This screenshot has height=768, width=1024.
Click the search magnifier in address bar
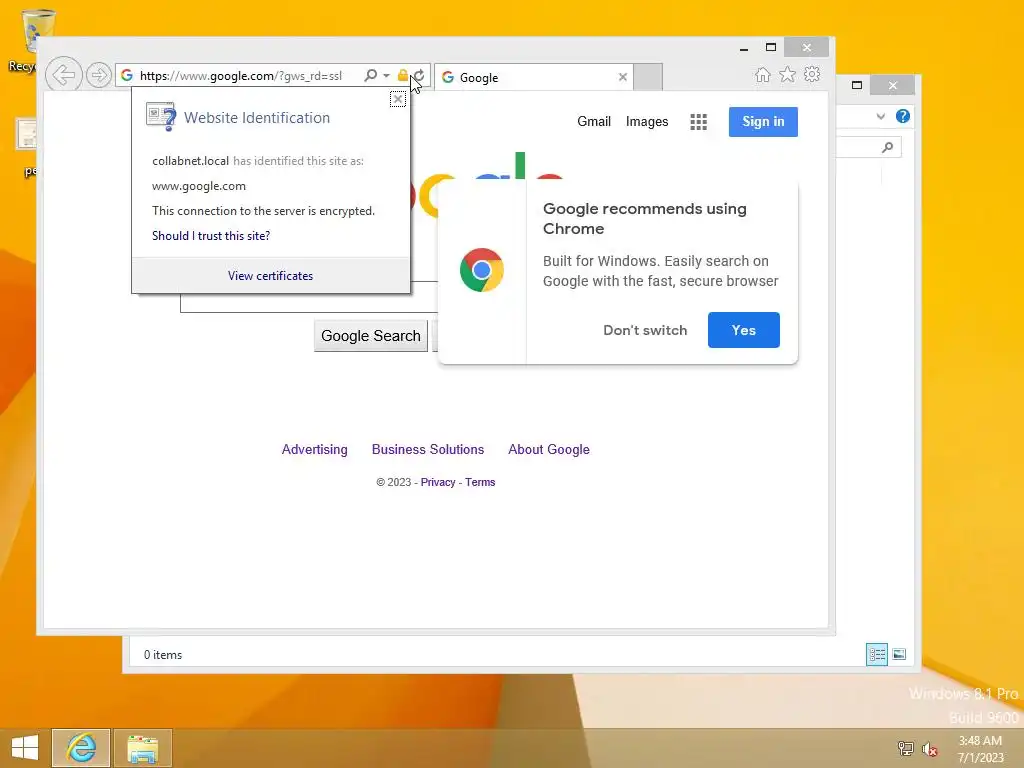tap(370, 75)
